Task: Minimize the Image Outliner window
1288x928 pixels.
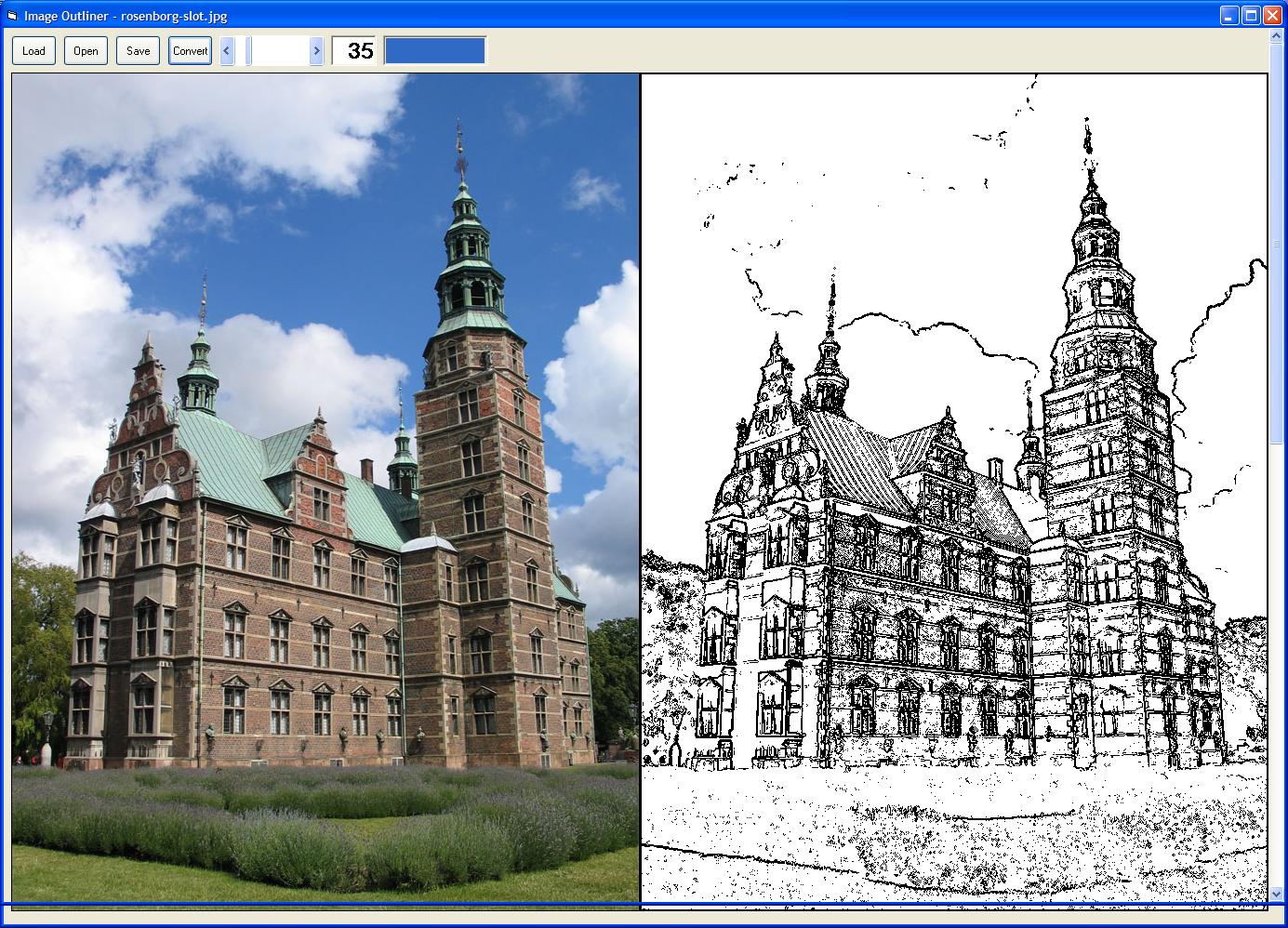Action: [1228, 15]
